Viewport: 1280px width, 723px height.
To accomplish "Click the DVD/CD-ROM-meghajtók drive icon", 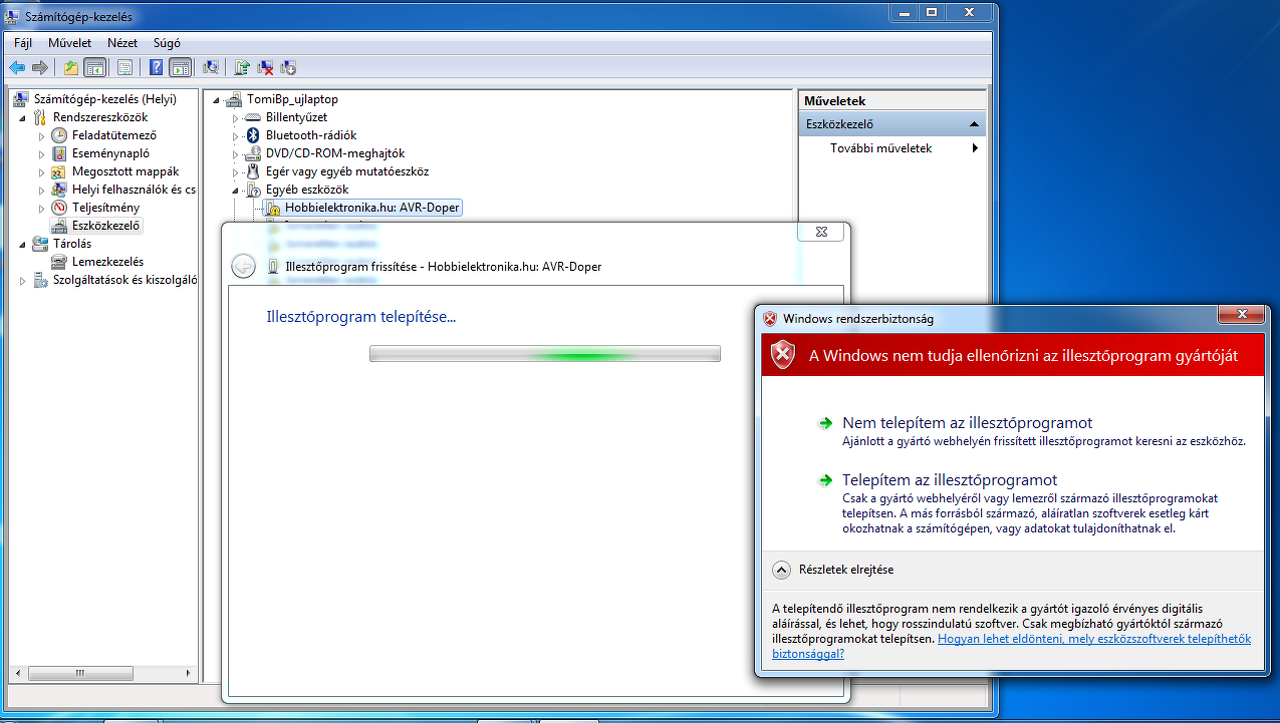I will 253,153.
